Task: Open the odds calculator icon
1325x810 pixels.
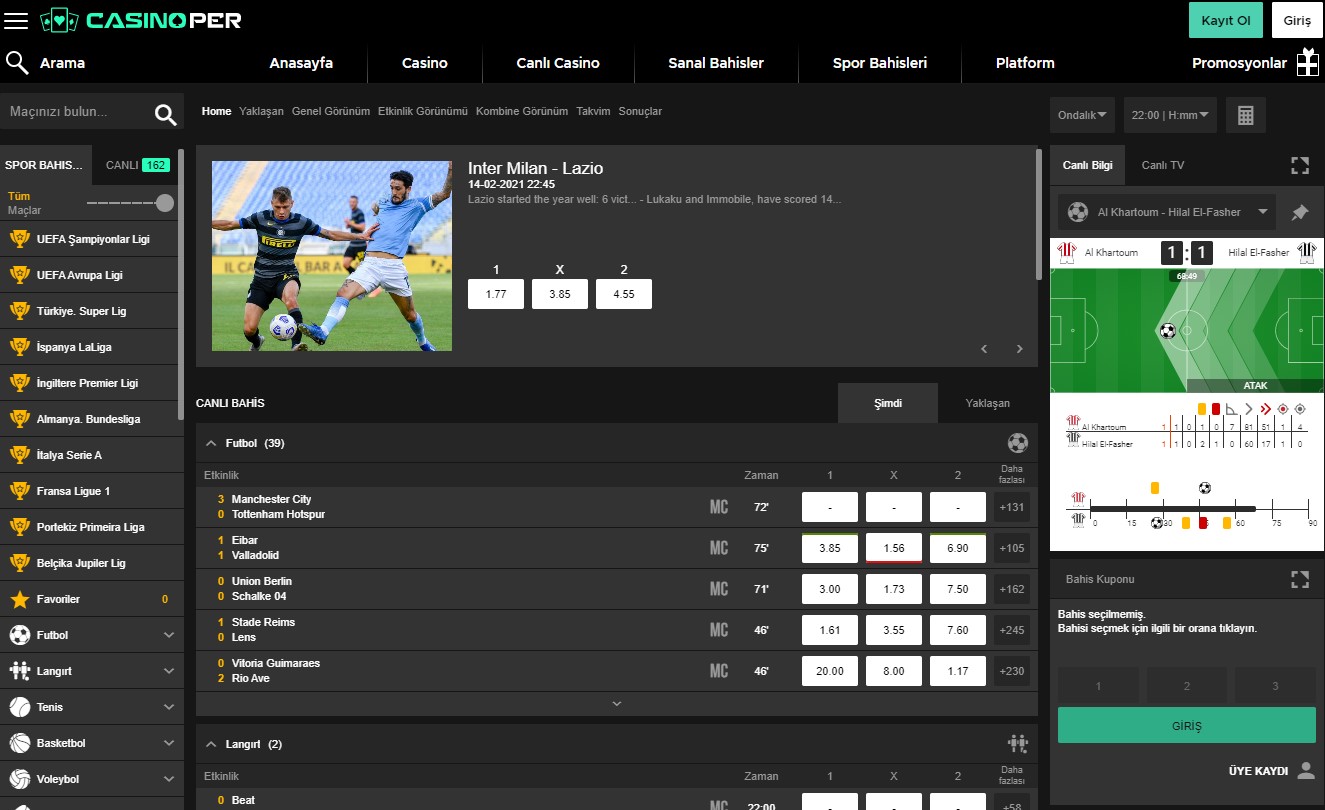Action: 1245,115
